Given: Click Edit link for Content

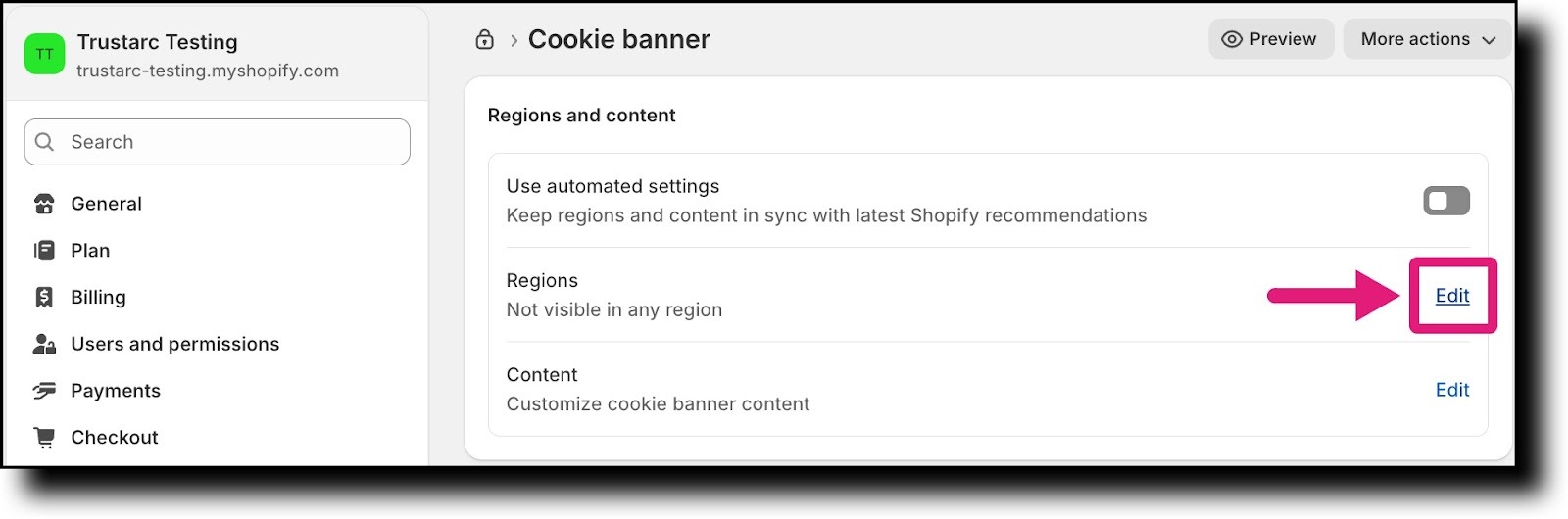Looking at the screenshot, I should [x=1452, y=390].
